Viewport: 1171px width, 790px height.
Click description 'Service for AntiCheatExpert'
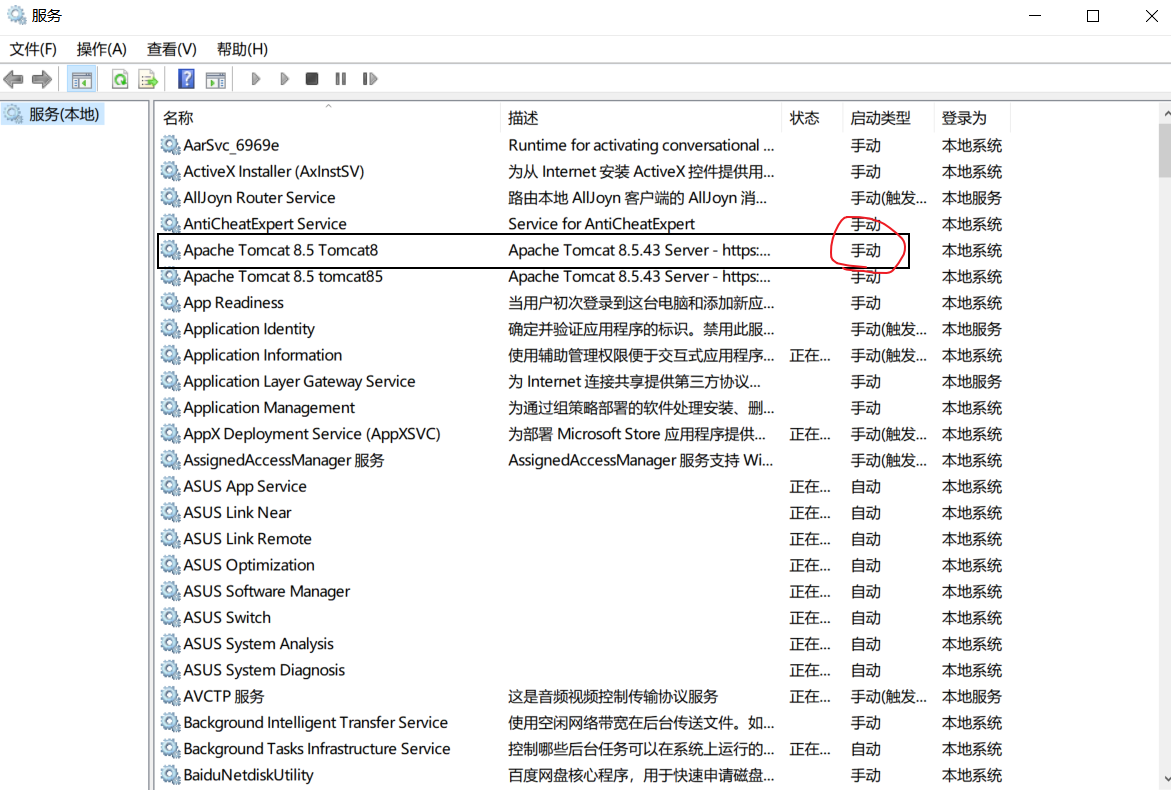coord(601,223)
